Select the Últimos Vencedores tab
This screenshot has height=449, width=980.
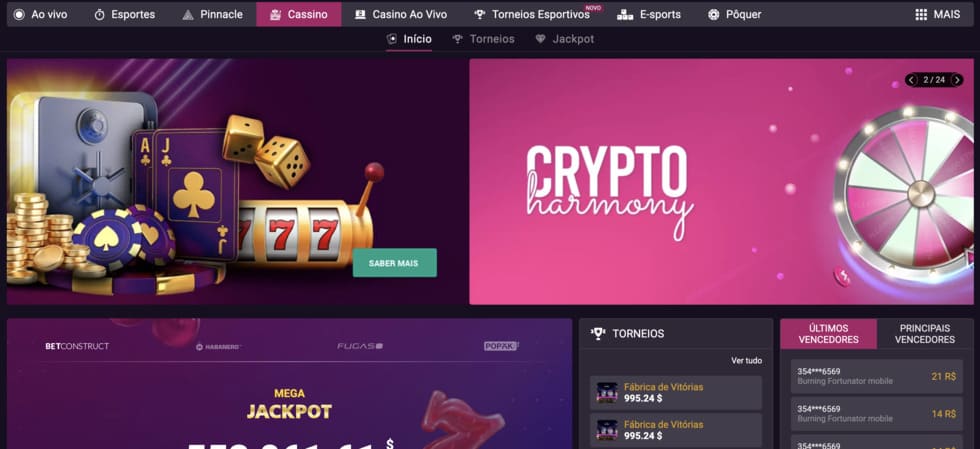829,334
